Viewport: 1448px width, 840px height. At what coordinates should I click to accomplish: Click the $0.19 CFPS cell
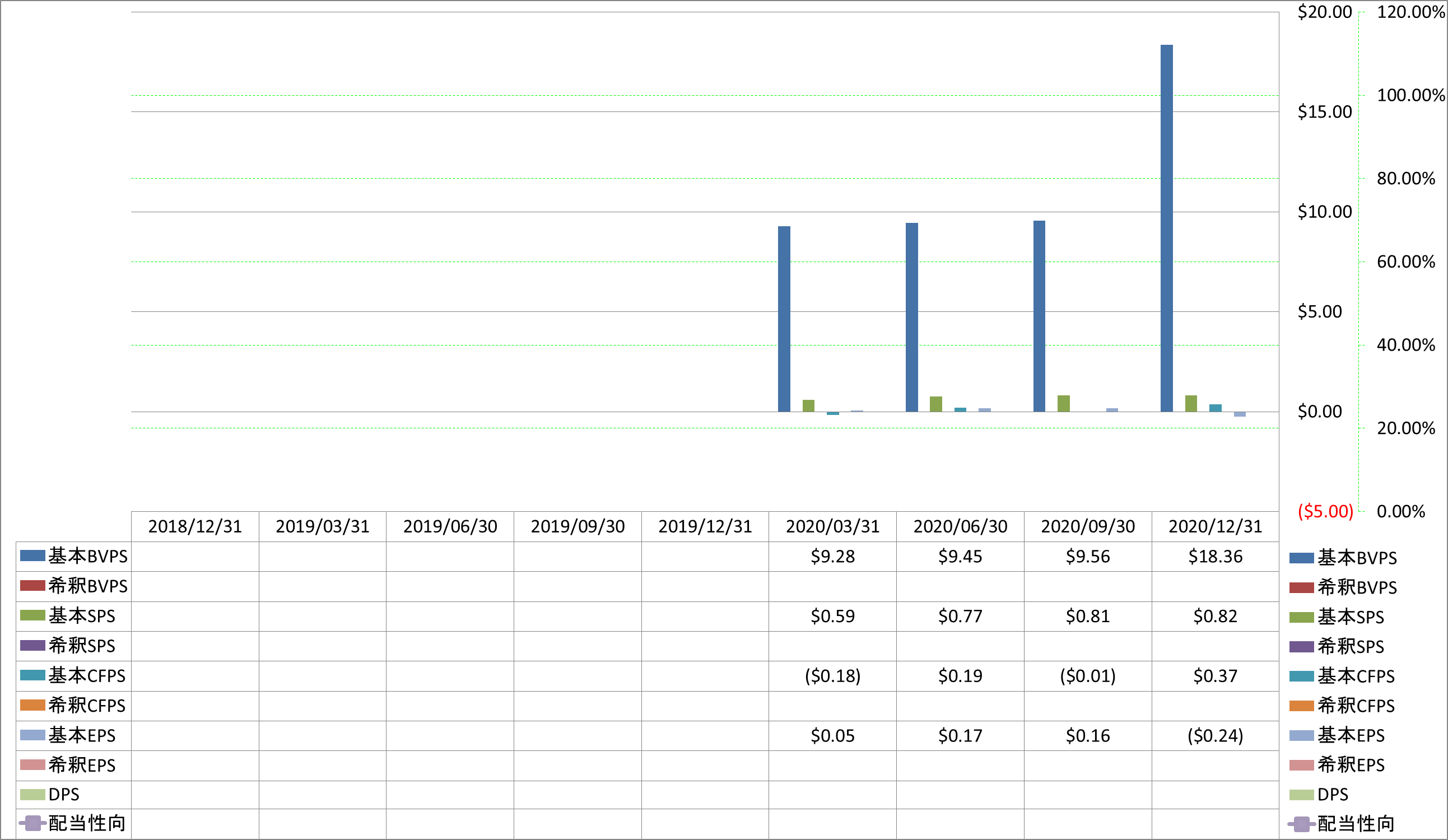[960, 676]
